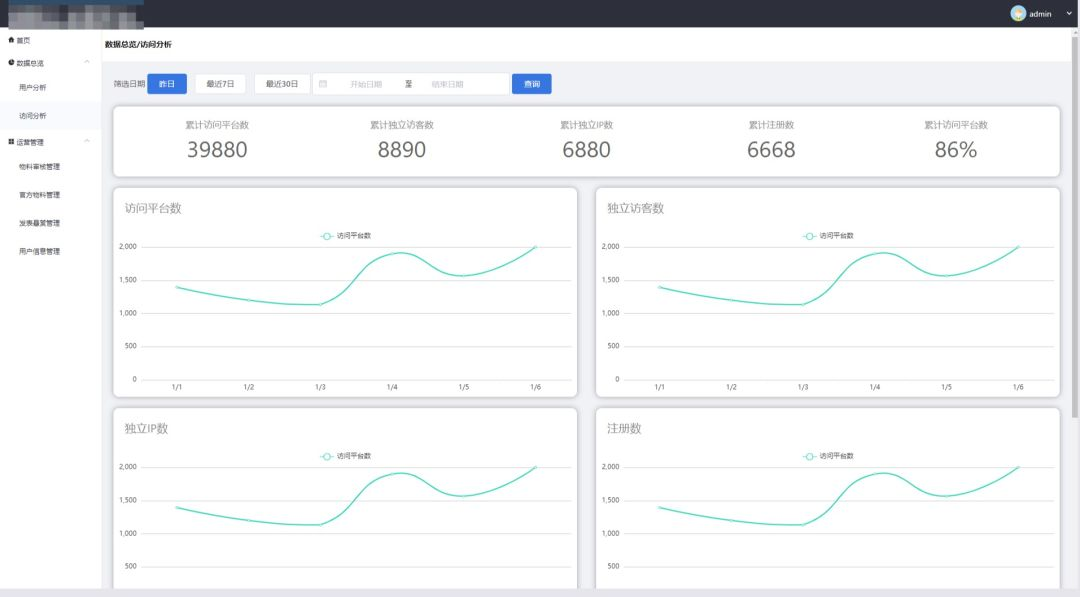Click the 86% value
The width and height of the screenshot is (1080, 597).
tap(956, 149)
